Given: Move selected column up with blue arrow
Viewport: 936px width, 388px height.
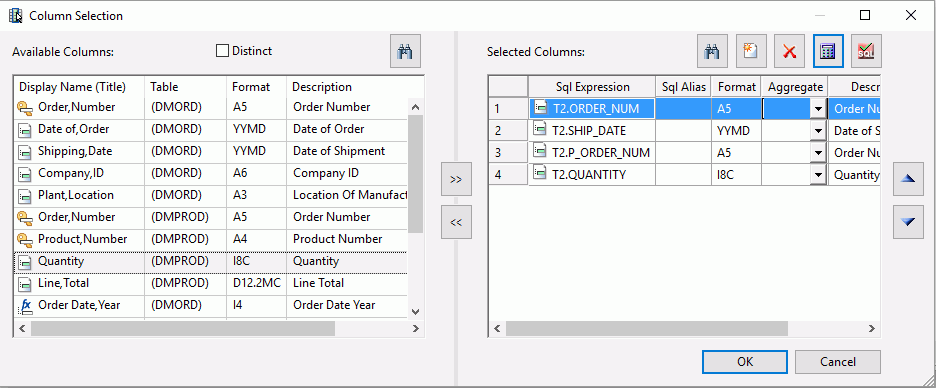Looking at the screenshot, I should point(908,178).
